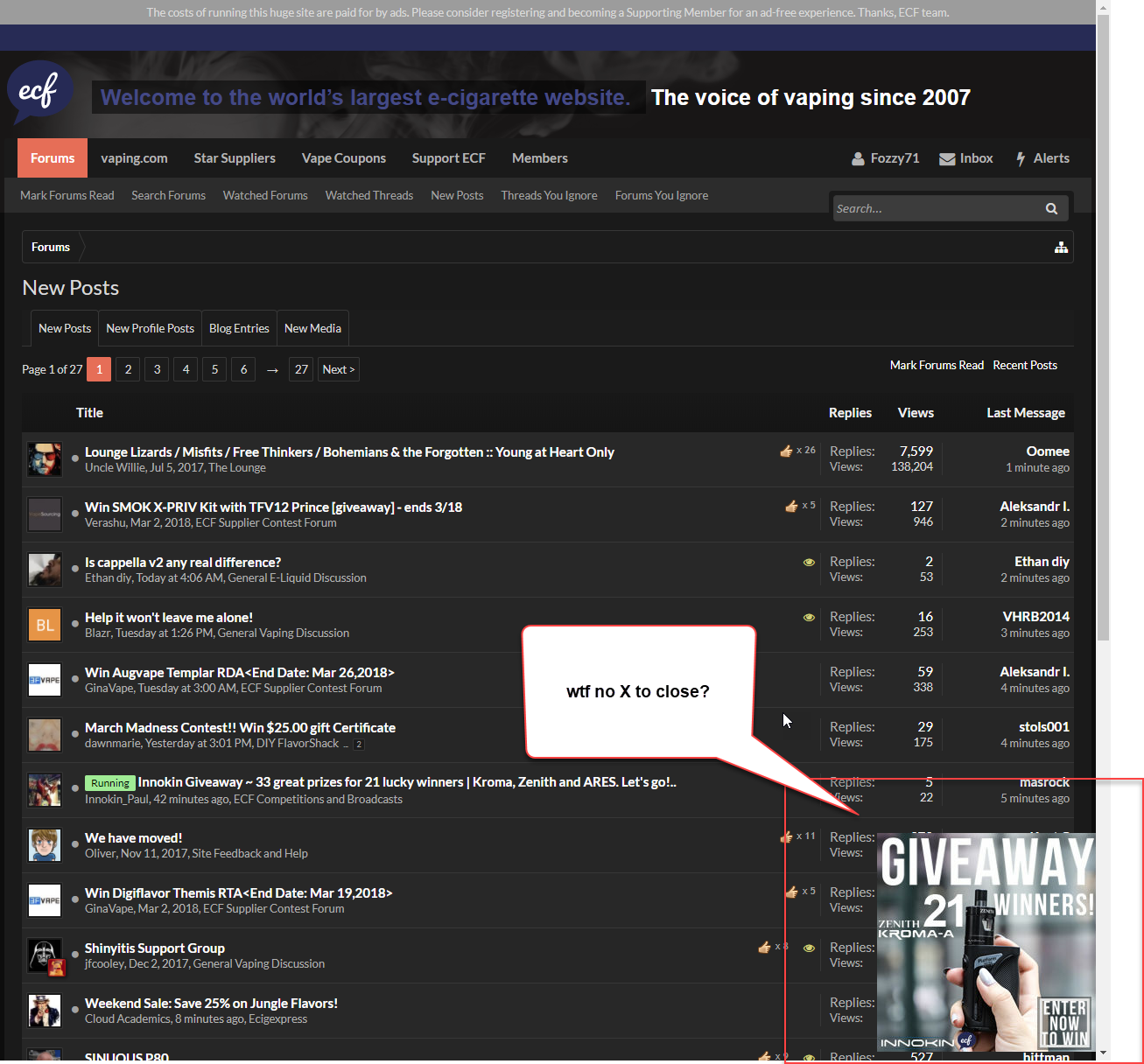Click Cloud Academics avatar on Weekend Sale row
This screenshot has width=1144, height=1064.
[x=45, y=1011]
